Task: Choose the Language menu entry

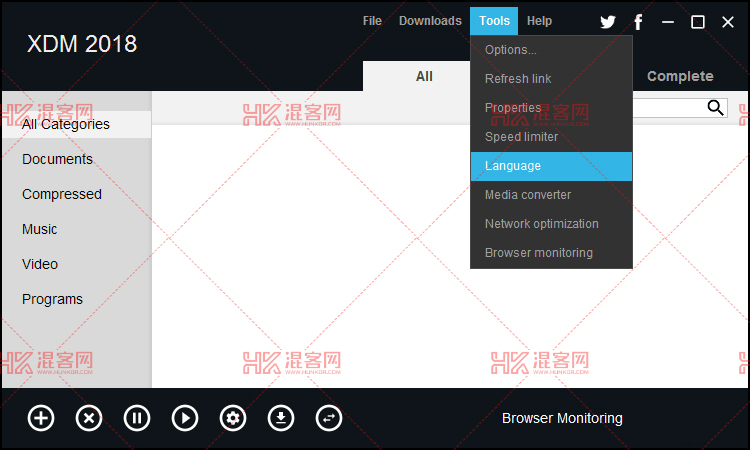Action: (551, 166)
